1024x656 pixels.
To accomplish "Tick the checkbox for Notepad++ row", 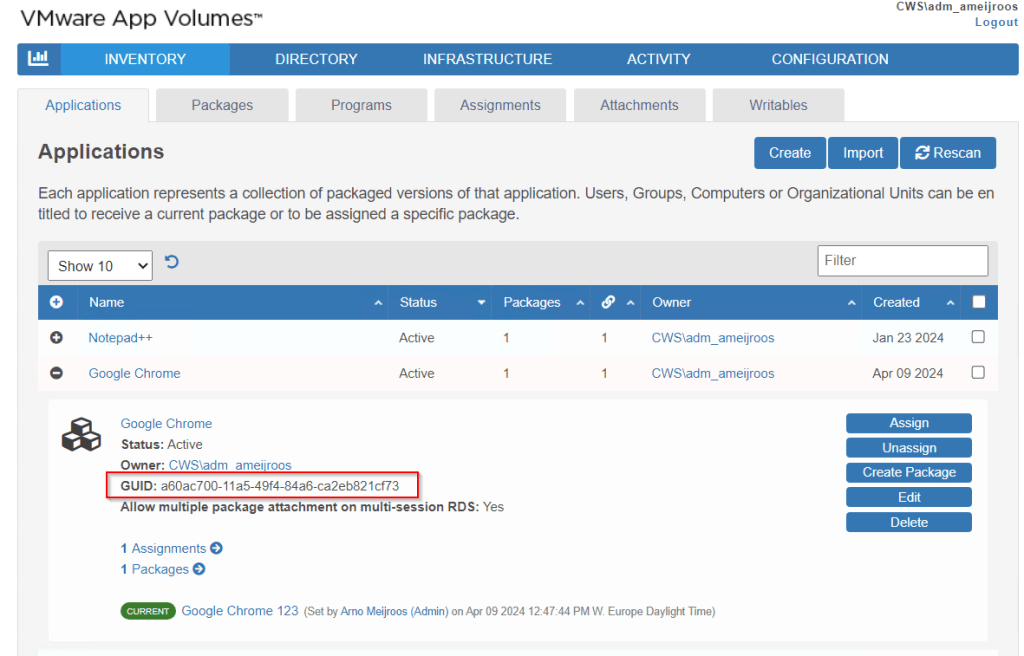I will tap(978, 337).
